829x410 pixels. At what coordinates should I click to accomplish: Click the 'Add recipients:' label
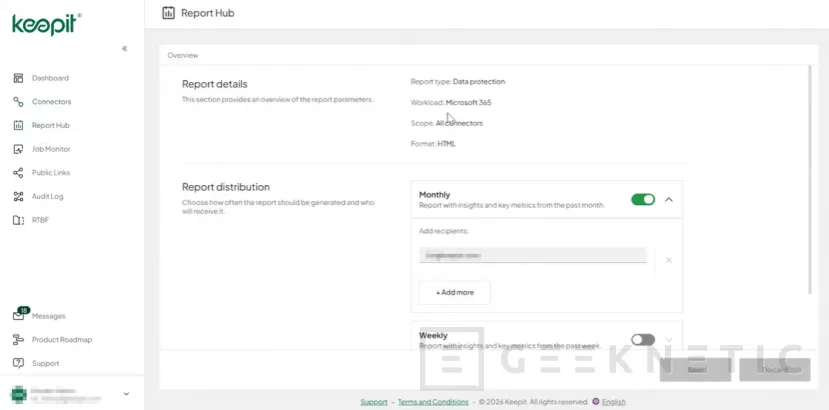point(444,231)
